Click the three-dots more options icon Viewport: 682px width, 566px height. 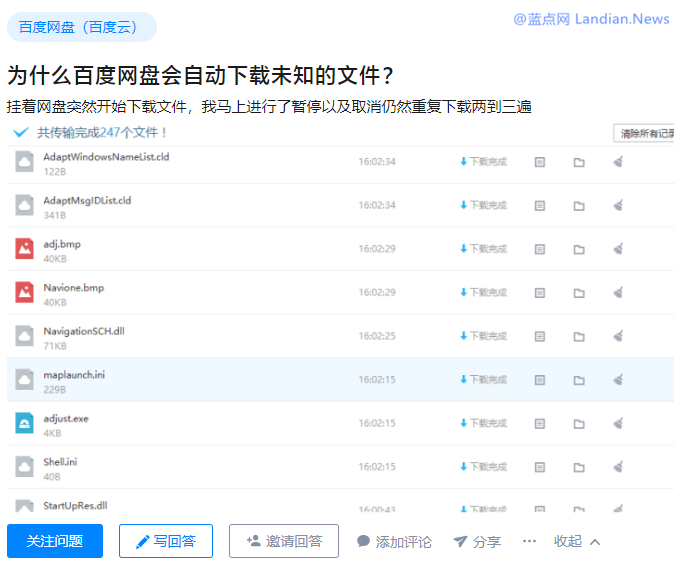[x=529, y=541]
